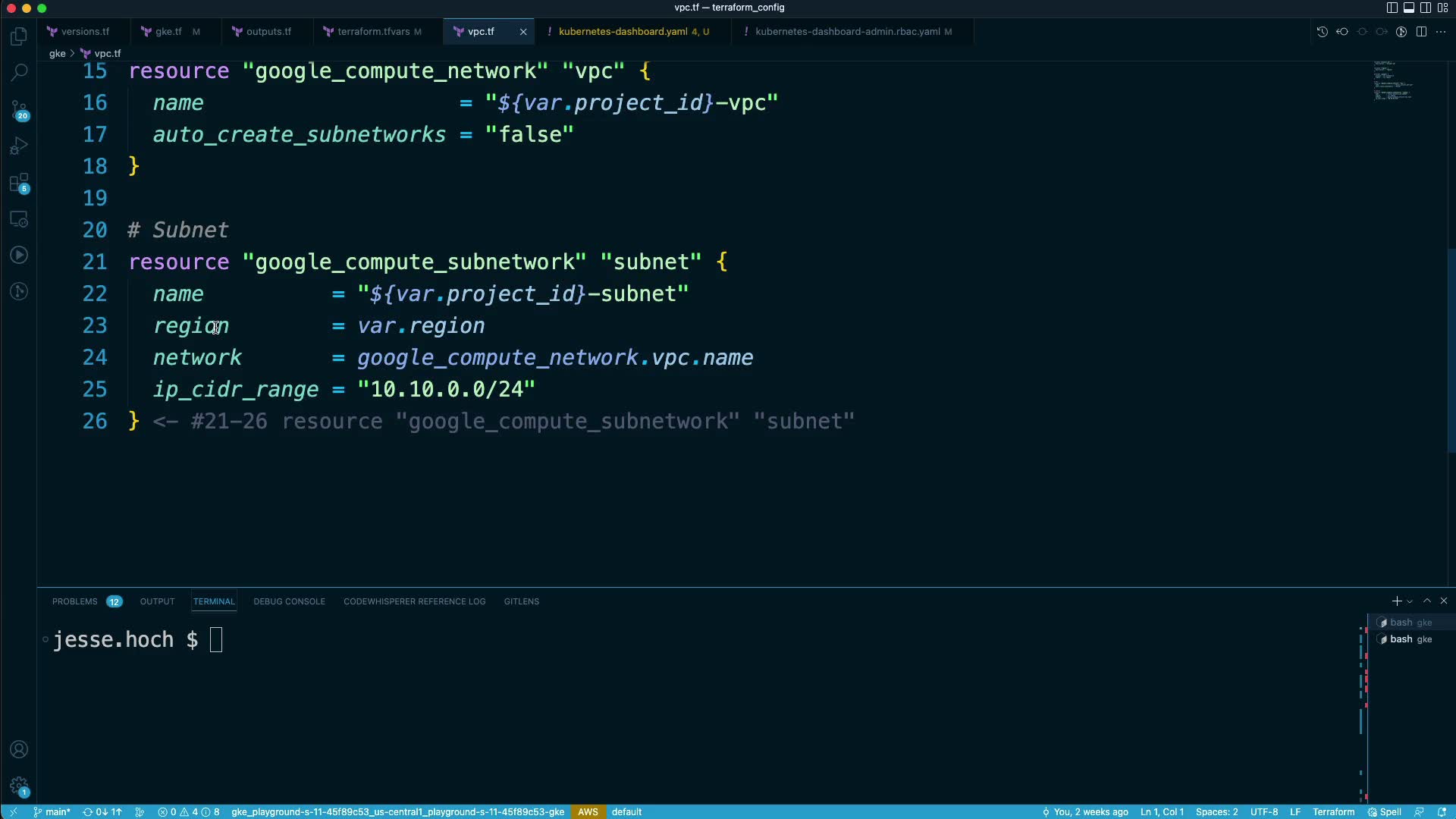Image resolution: width=1456 pixels, height=819 pixels.
Task: Toggle secondary side bar layout button
Action: click(1426, 8)
